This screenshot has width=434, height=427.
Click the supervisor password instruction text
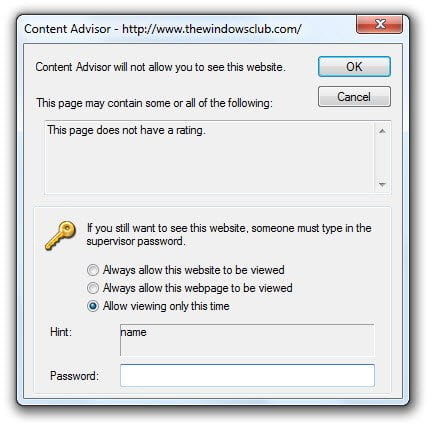[x=229, y=235]
